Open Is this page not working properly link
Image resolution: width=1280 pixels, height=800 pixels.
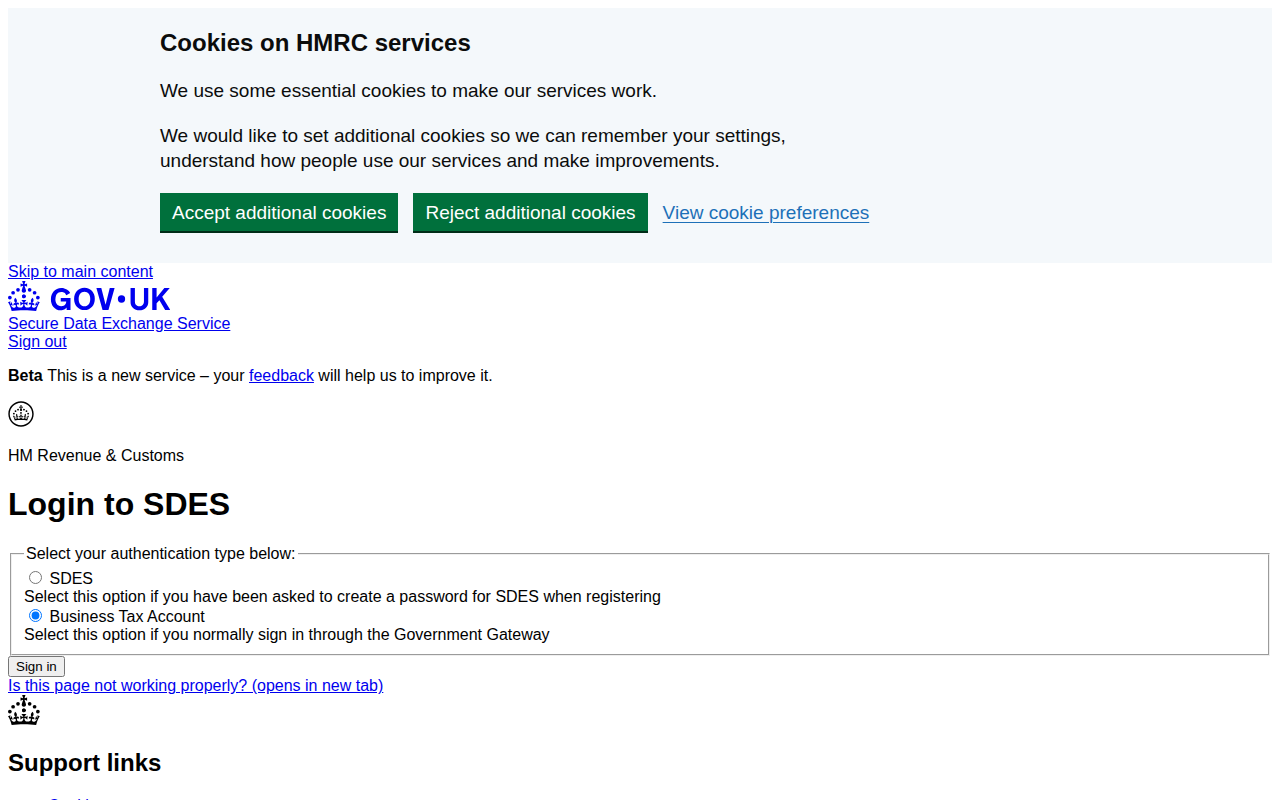click(x=195, y=685)
